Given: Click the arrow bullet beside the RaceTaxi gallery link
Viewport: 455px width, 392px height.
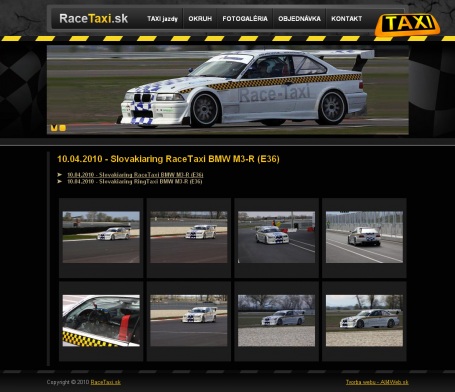Looking at the screenshot, I should (60, 175).
